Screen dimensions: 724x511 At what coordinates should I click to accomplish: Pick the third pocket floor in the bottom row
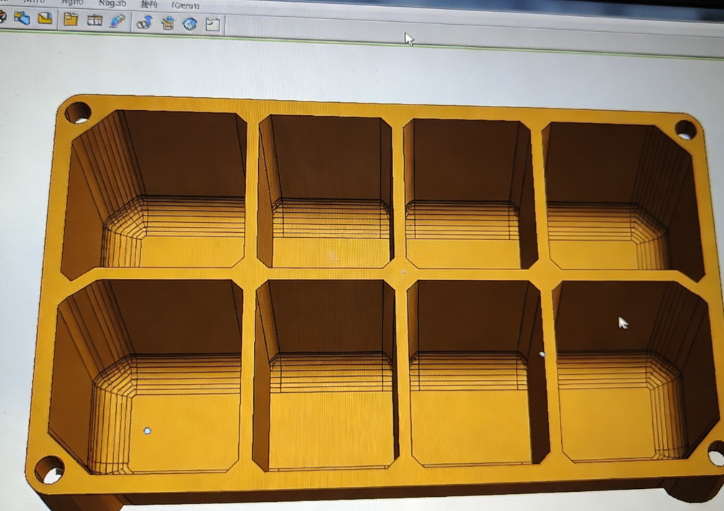pyautogui.click(x=470, y=425)
